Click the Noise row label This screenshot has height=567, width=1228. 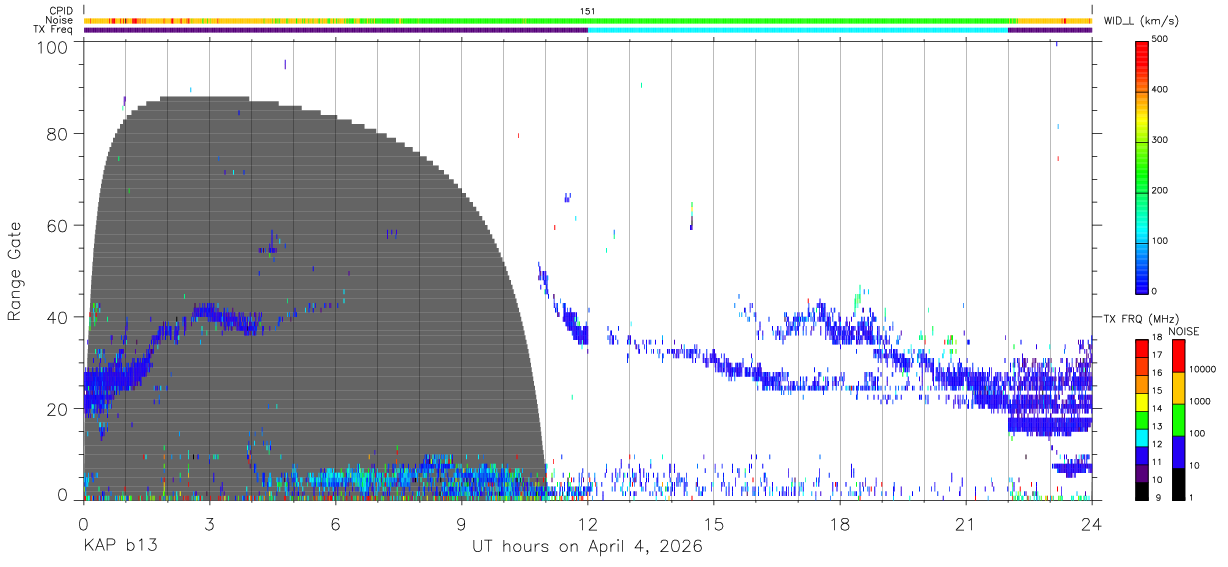[60, 20]
